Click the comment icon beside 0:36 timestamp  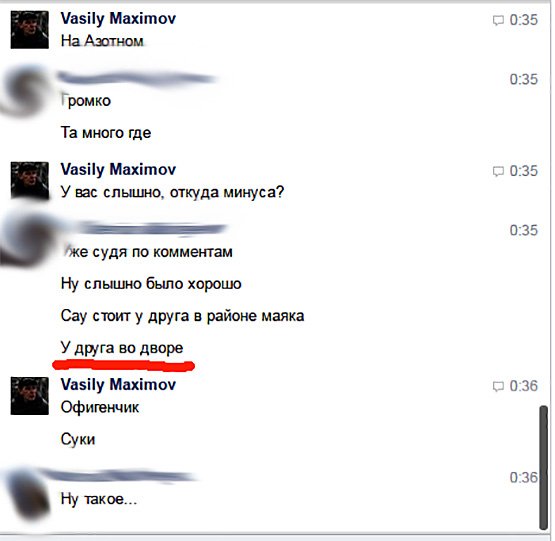click(498, 386)
